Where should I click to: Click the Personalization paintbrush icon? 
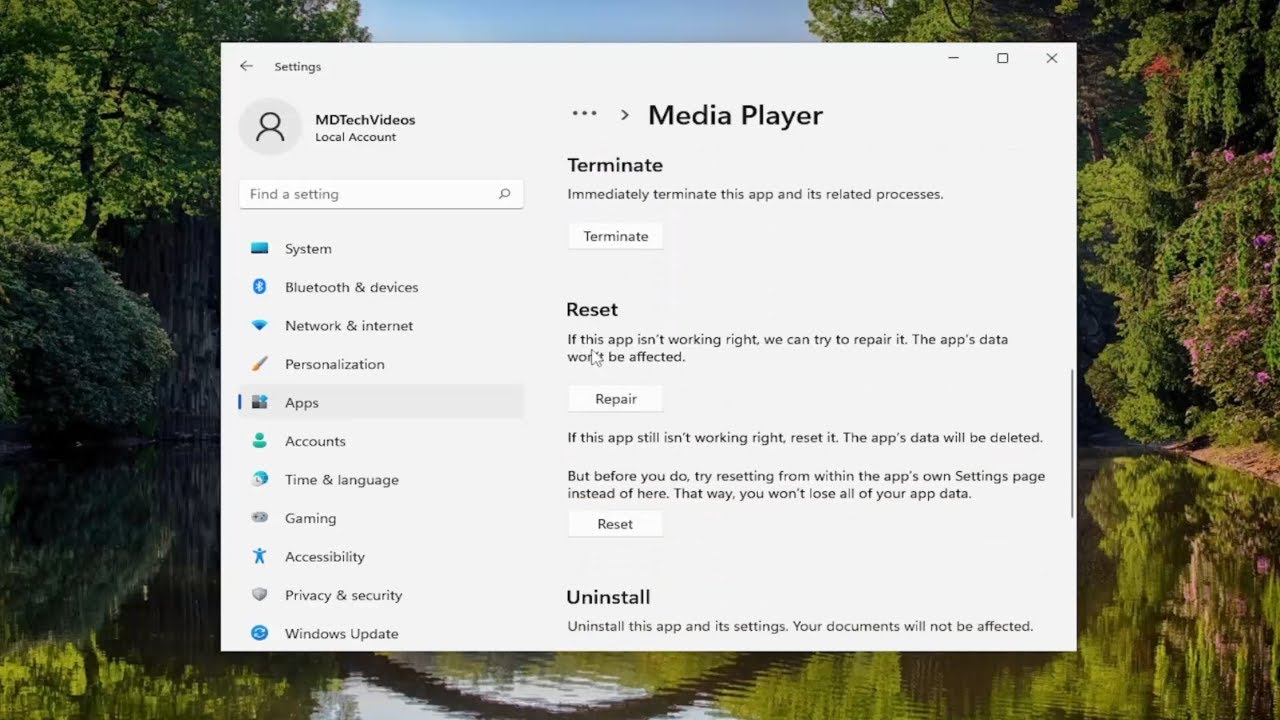tap(260, 364)
